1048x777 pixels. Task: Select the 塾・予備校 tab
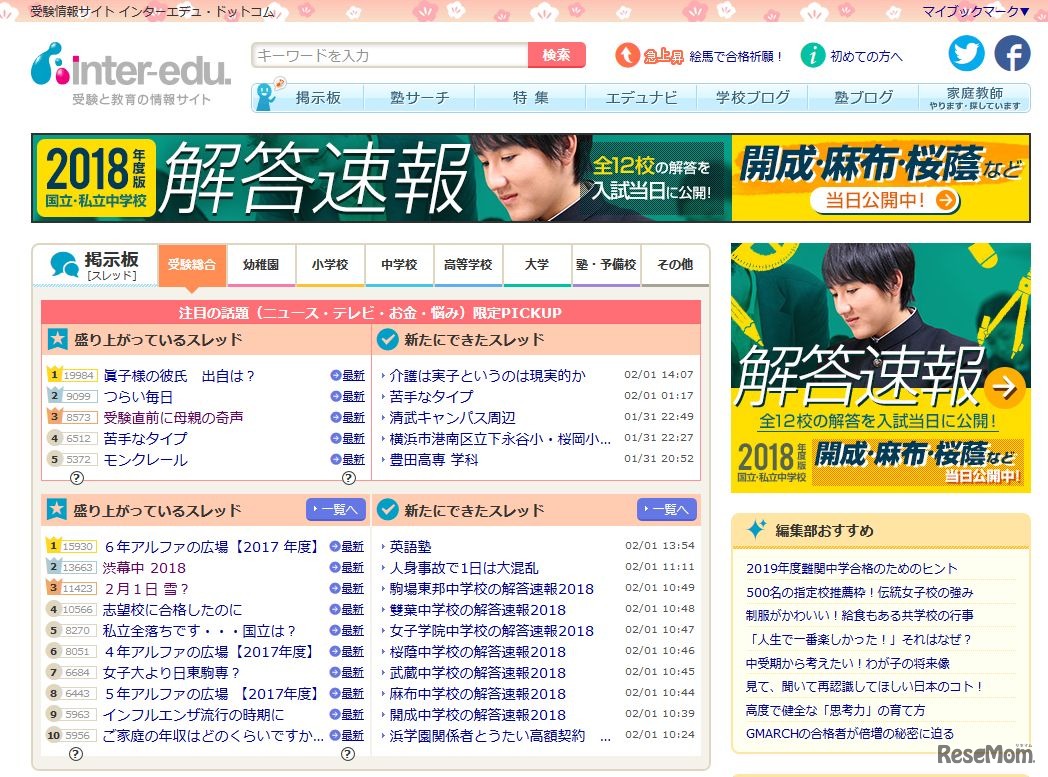[606, 265]
